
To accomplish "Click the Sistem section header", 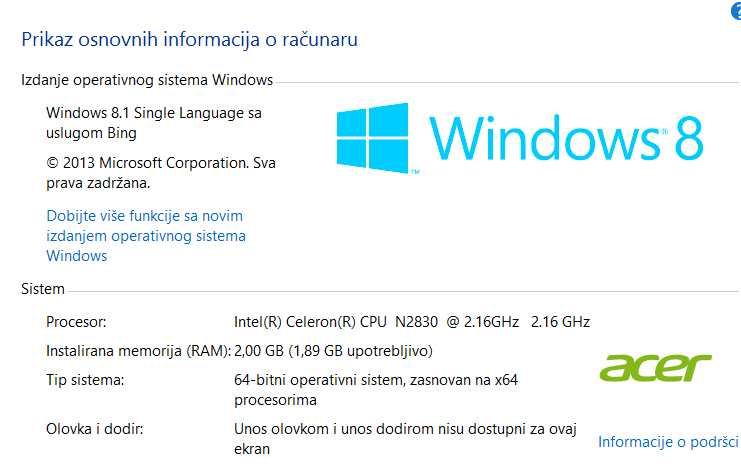I will point(43,289).
